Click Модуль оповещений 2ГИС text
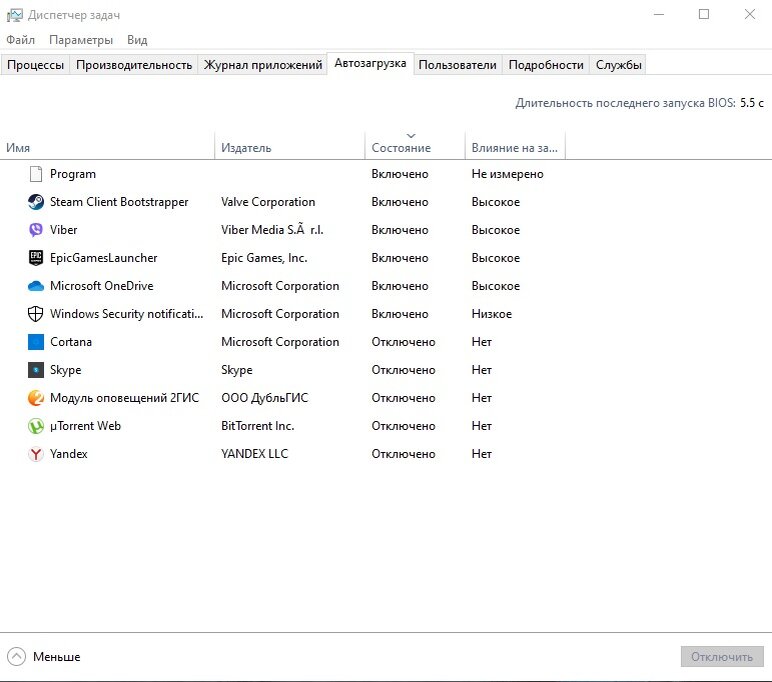 coord(125,398)
